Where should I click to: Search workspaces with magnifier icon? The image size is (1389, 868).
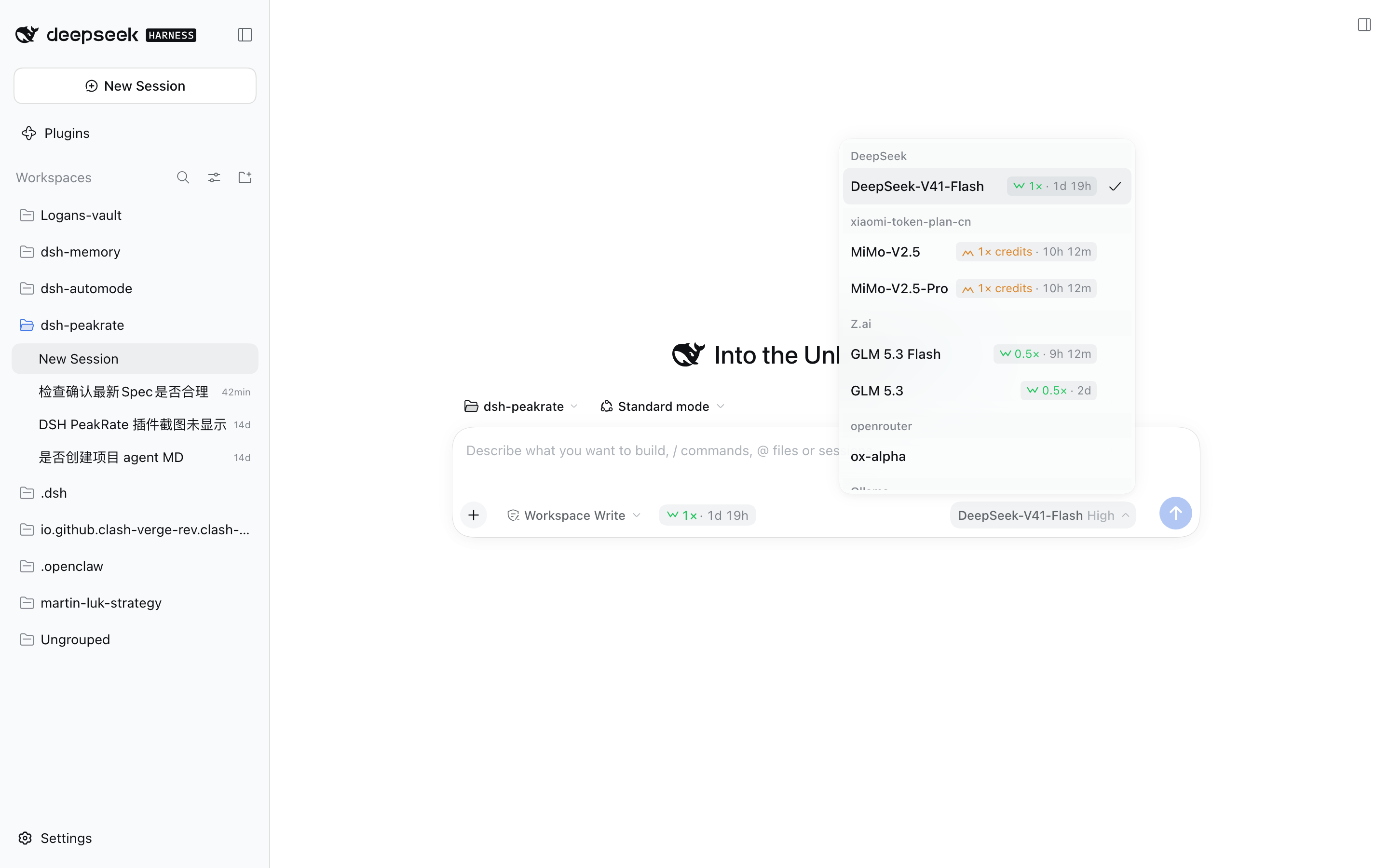(x=183, y=177)
